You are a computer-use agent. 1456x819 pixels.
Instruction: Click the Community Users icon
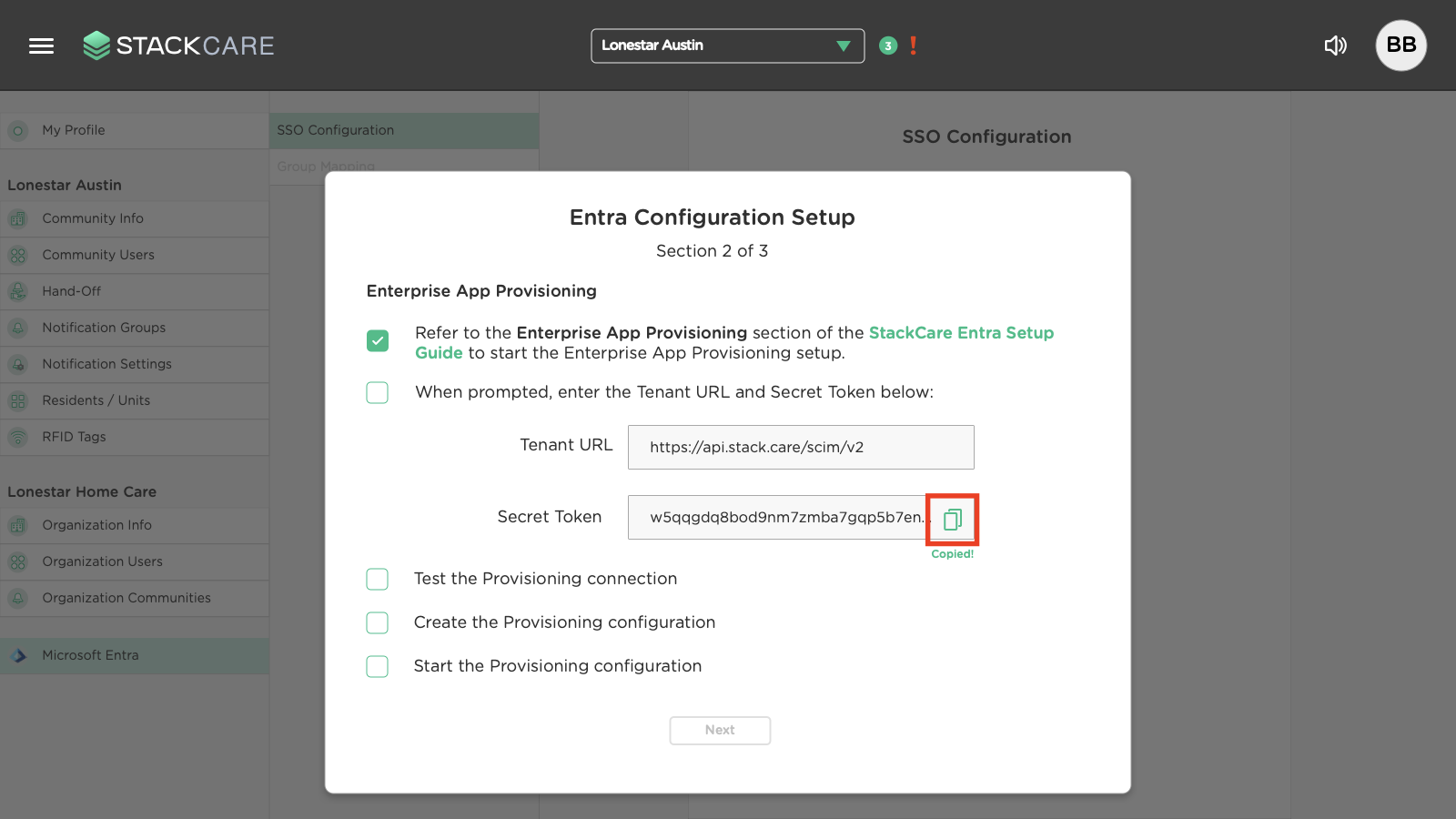click(x=17, y=255)
